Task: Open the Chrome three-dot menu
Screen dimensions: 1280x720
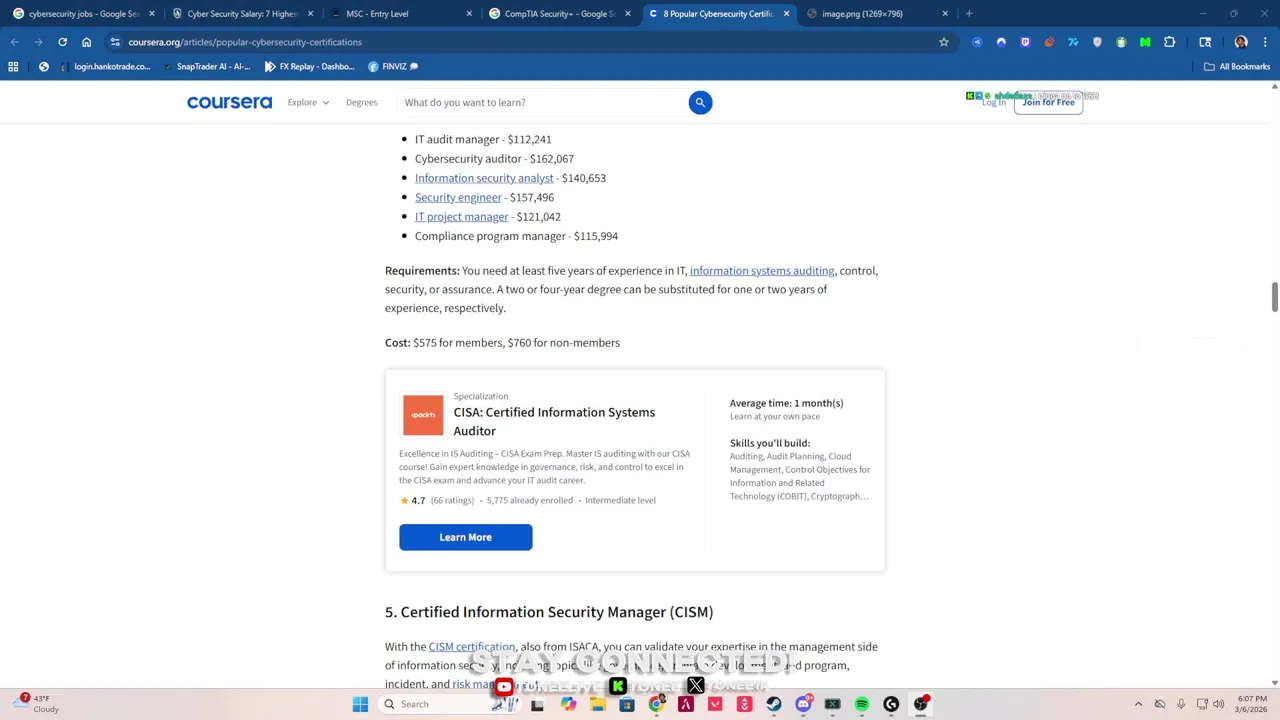Action: [x=1265, y=42]
